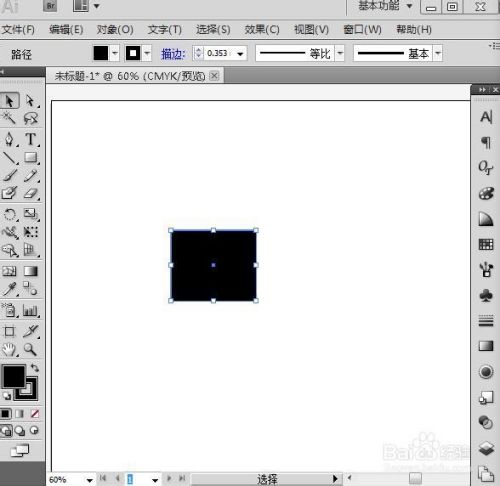Viewport: 500px width, 486px height.
Task: Set paint mode to Gradient
Action: 20,414
